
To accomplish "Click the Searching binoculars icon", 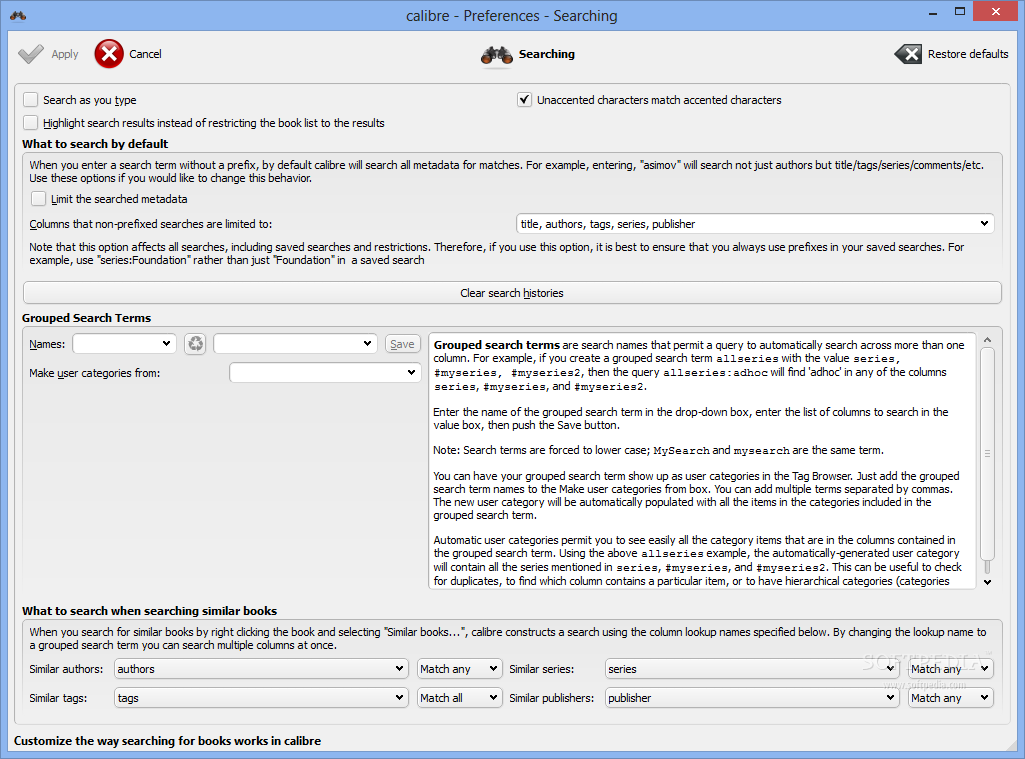I will point(497,55).
